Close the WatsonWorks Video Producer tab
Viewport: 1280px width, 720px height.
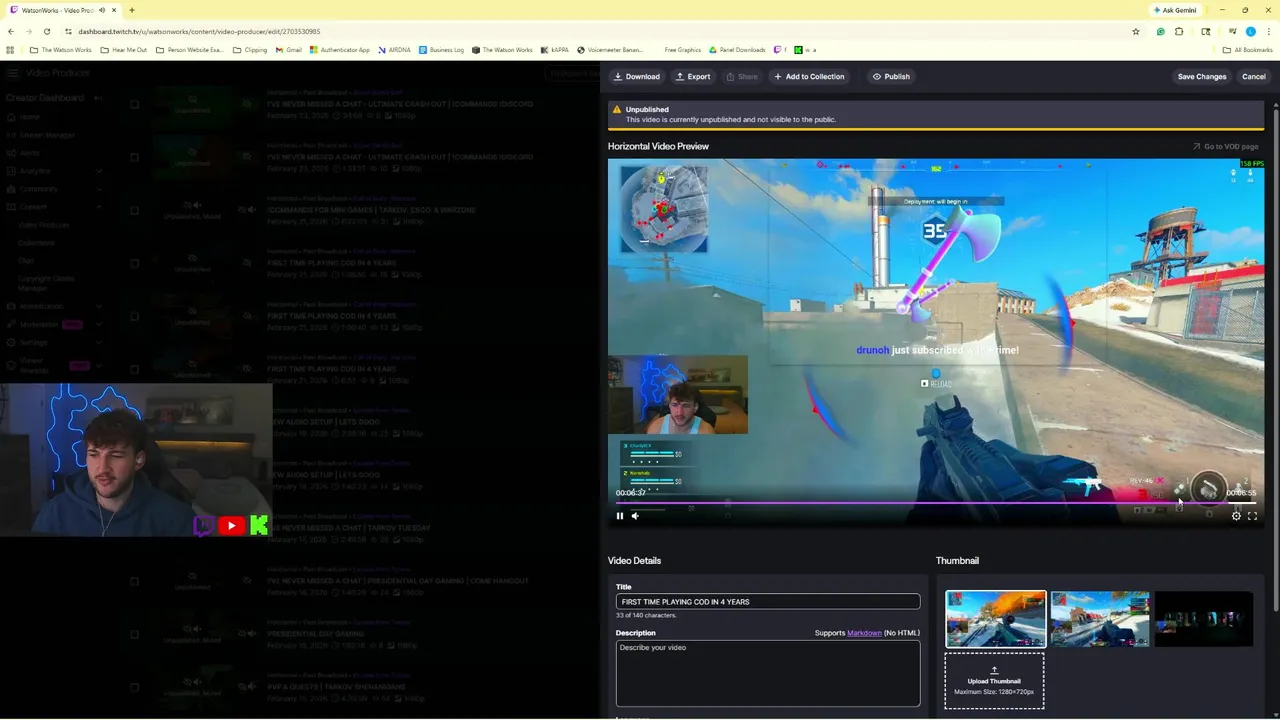[x=115, y=10]
